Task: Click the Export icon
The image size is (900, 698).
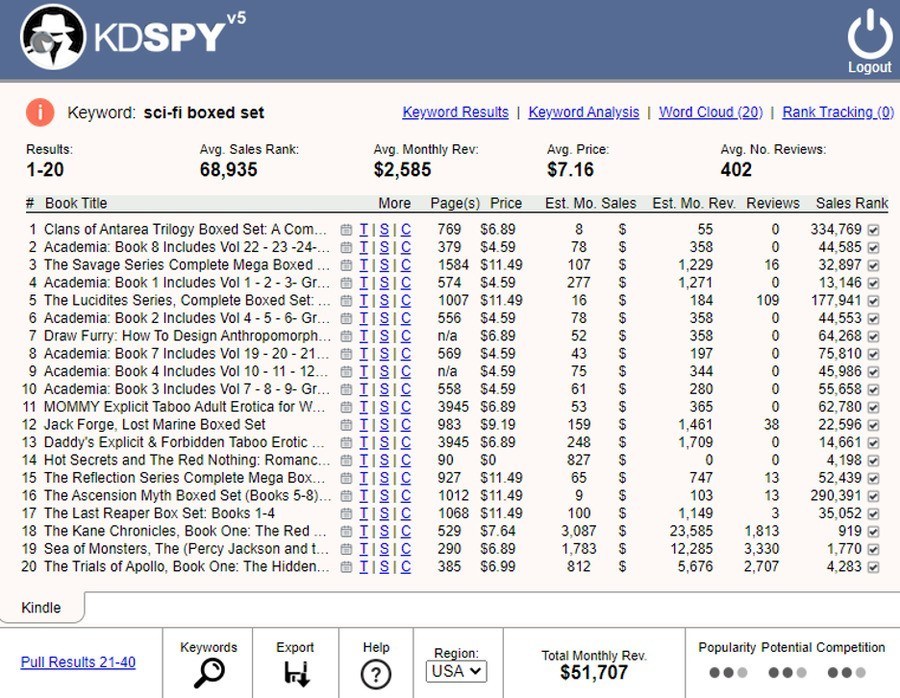Action: click(x=296, y=672)
